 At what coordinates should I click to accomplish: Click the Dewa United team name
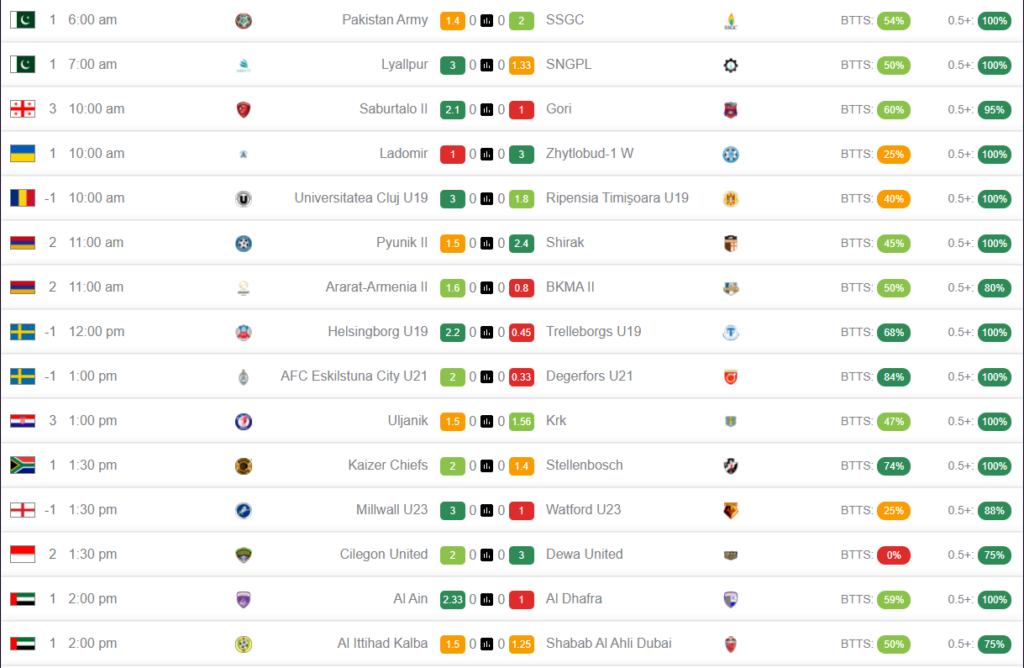(x=584, y=554)
